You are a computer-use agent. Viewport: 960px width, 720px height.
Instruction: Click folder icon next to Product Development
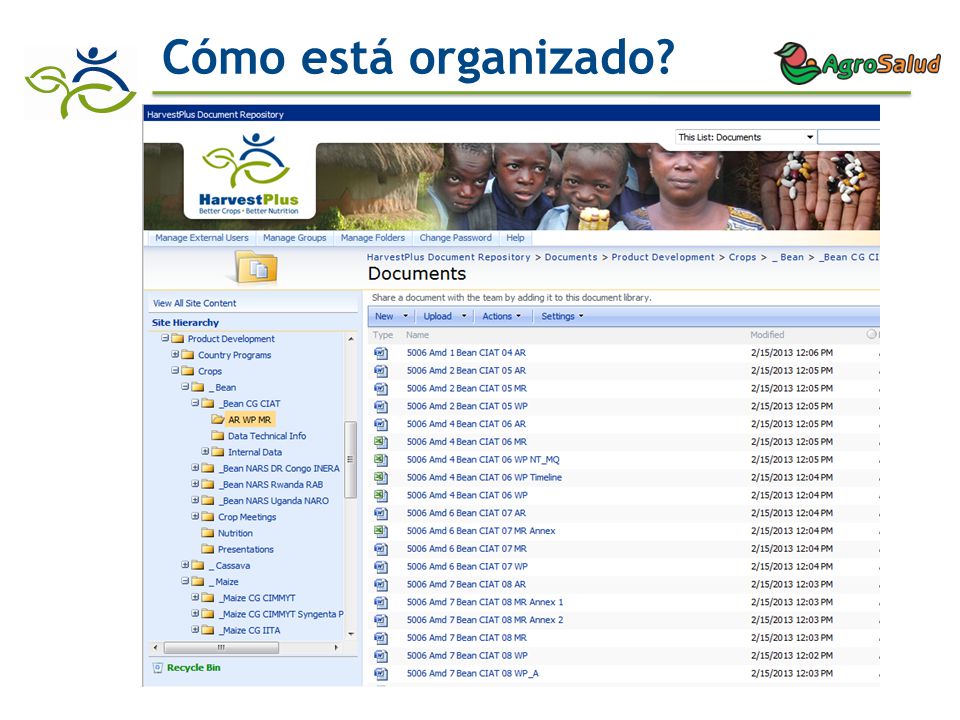(178, 339)
